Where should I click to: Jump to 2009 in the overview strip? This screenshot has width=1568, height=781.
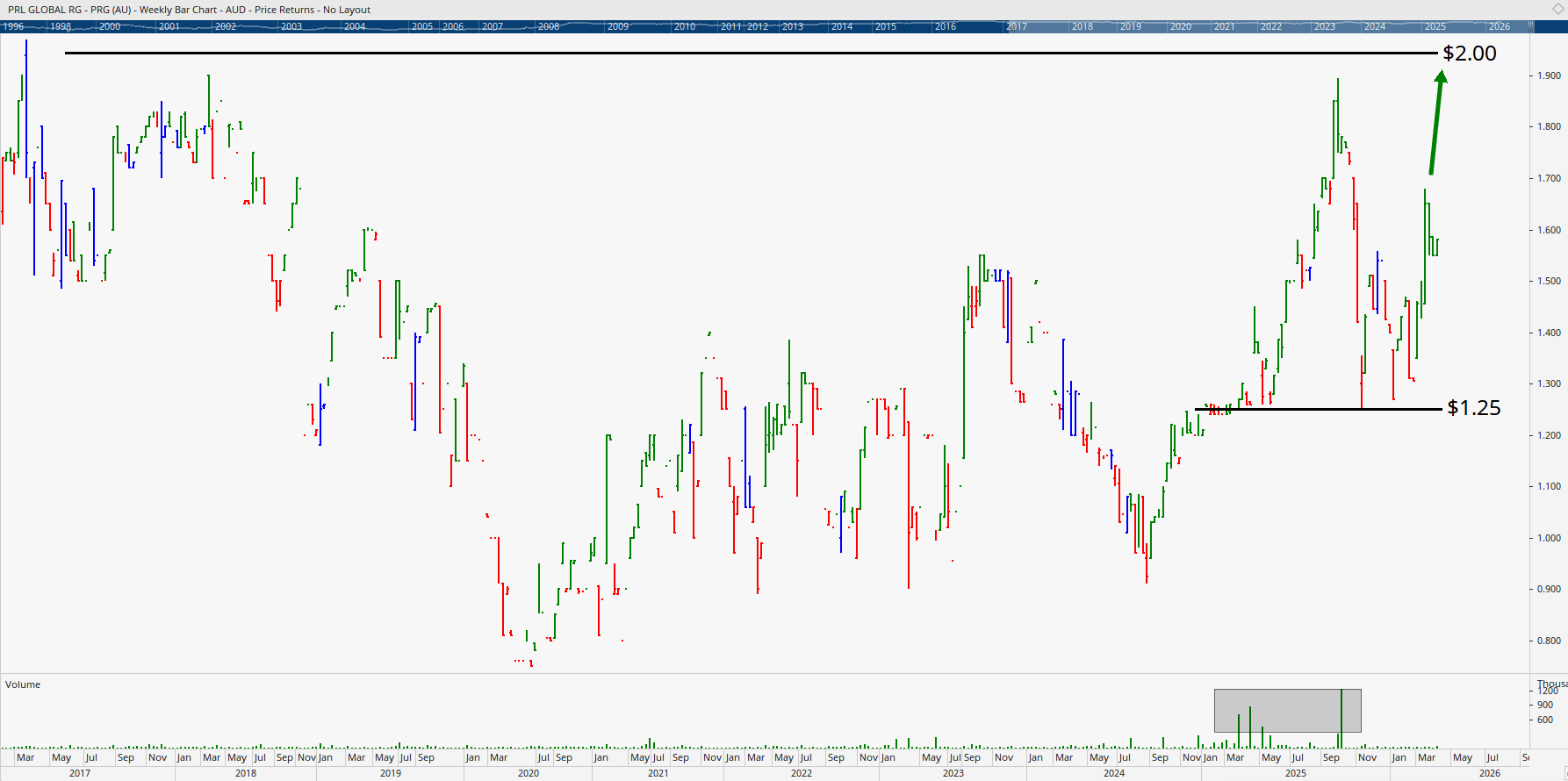(618, 26)
